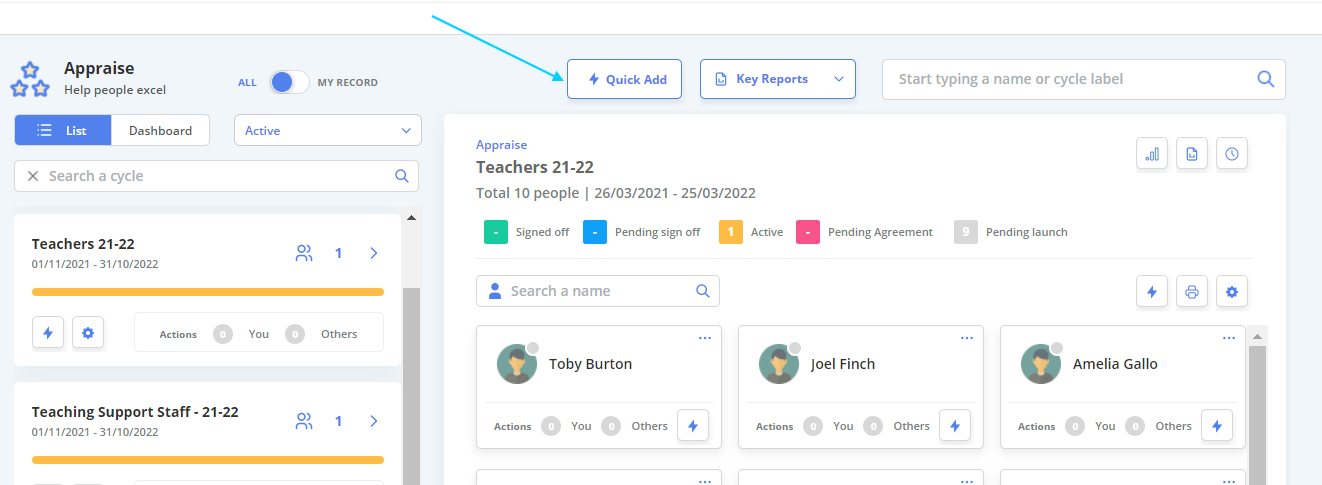Image resolution: width=1322 pixels, height=485 pixels.
Task: Click Teaching Support Staff progress bar
Action: [x=208, y=460]
